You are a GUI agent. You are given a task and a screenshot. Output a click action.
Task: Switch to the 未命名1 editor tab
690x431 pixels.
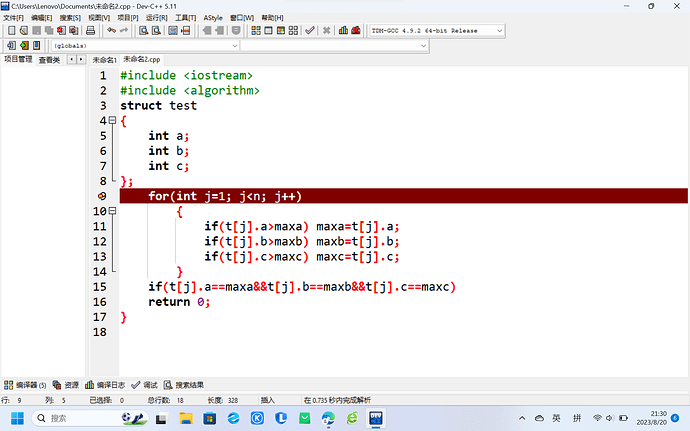tap(104, 60)
